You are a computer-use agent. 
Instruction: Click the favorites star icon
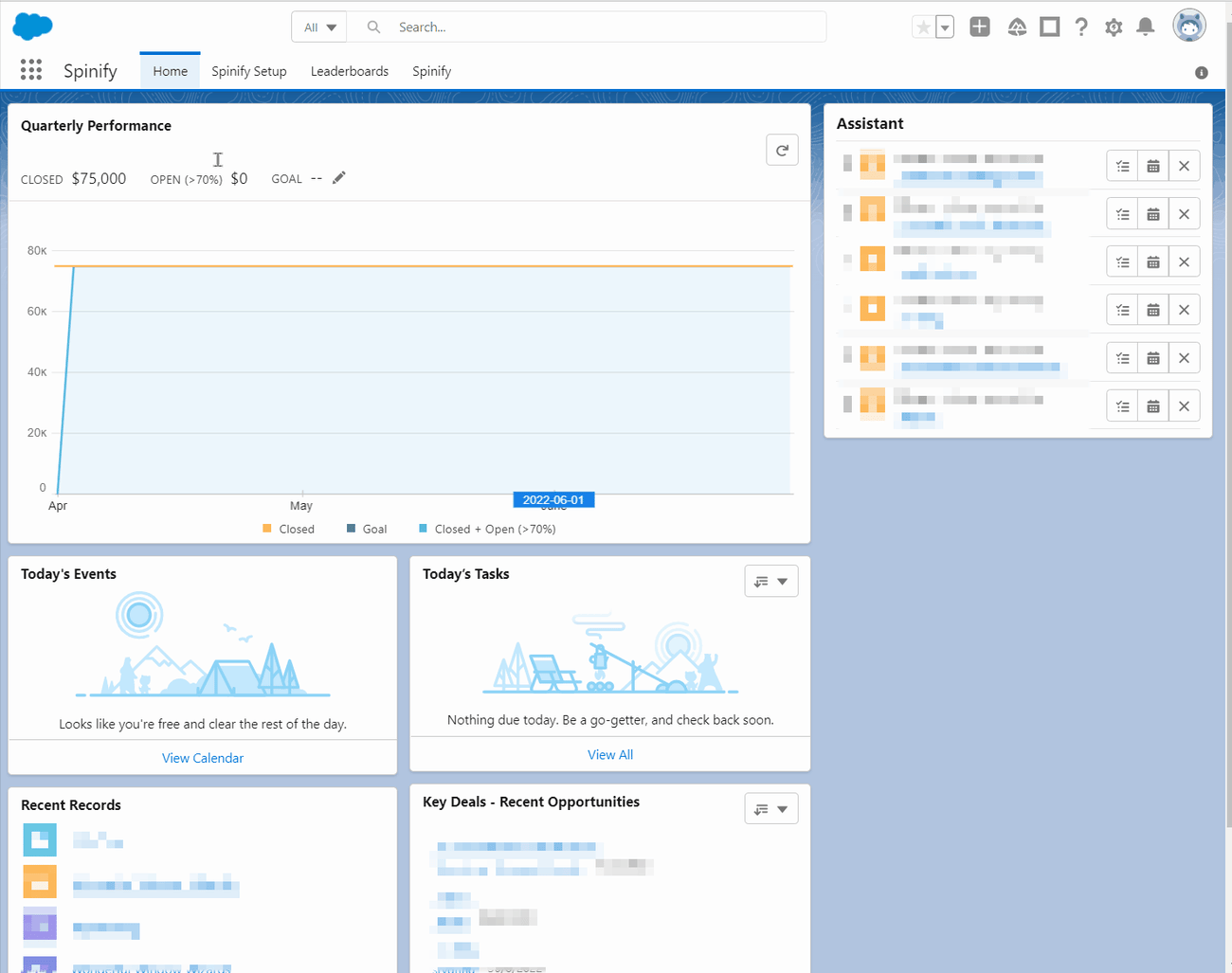[x=923, y=27]
